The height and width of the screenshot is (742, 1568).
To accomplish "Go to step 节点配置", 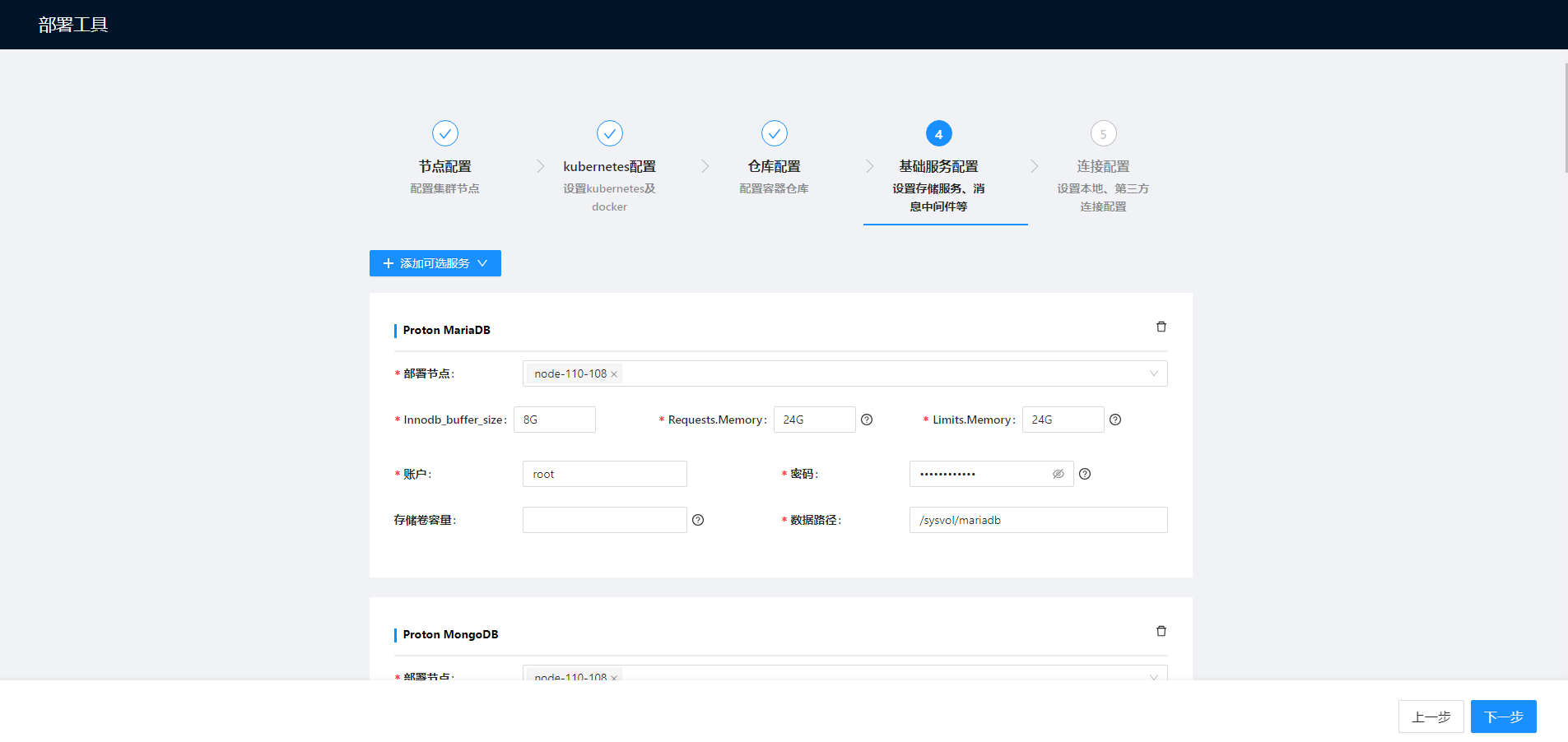I will 444,166.
